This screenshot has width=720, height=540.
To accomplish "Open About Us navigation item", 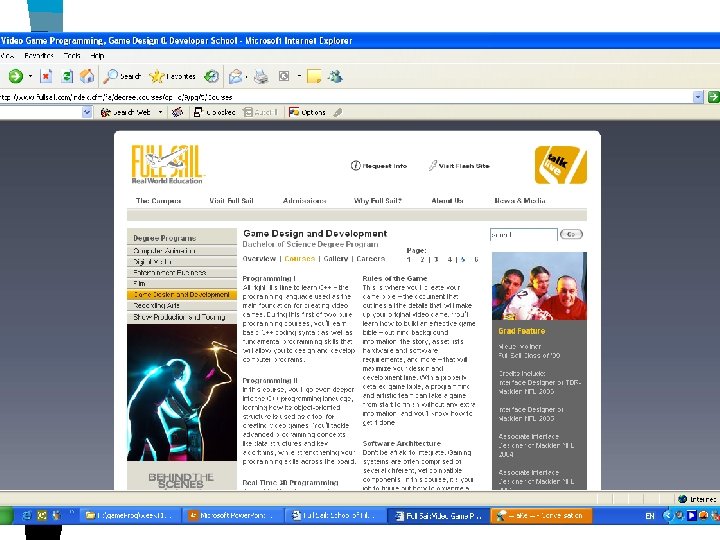I will tap(448, 201).
